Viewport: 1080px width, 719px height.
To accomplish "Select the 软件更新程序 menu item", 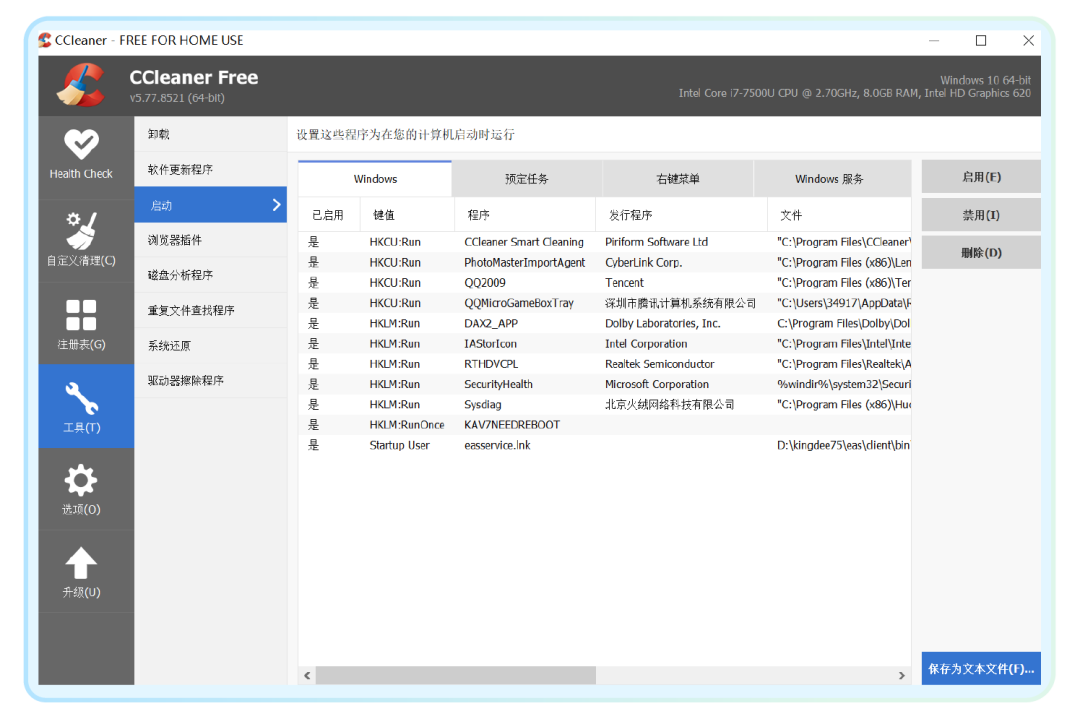I will (x=211, y=169).
